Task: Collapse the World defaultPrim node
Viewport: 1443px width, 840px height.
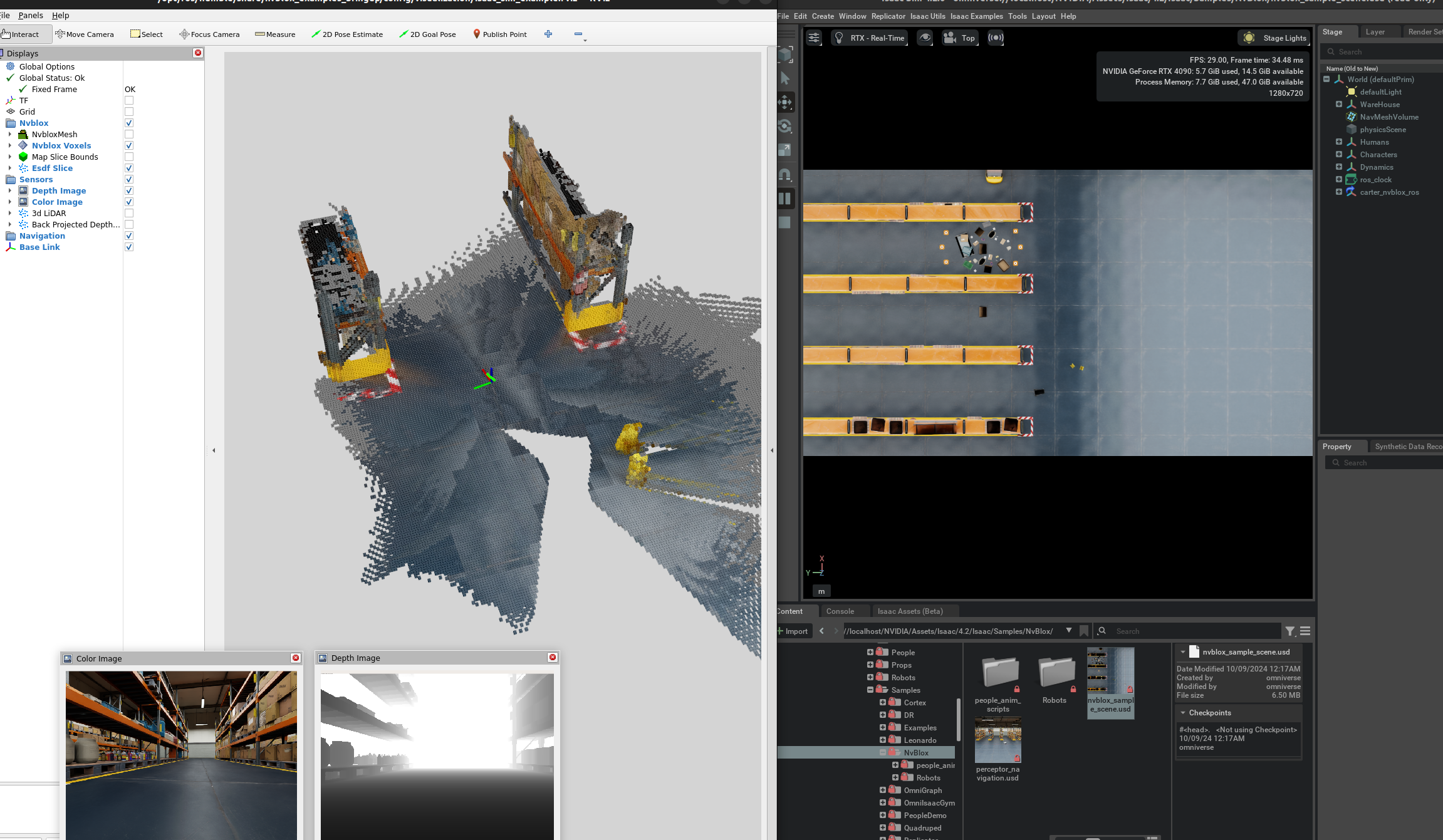Action: click(1326, 80)
